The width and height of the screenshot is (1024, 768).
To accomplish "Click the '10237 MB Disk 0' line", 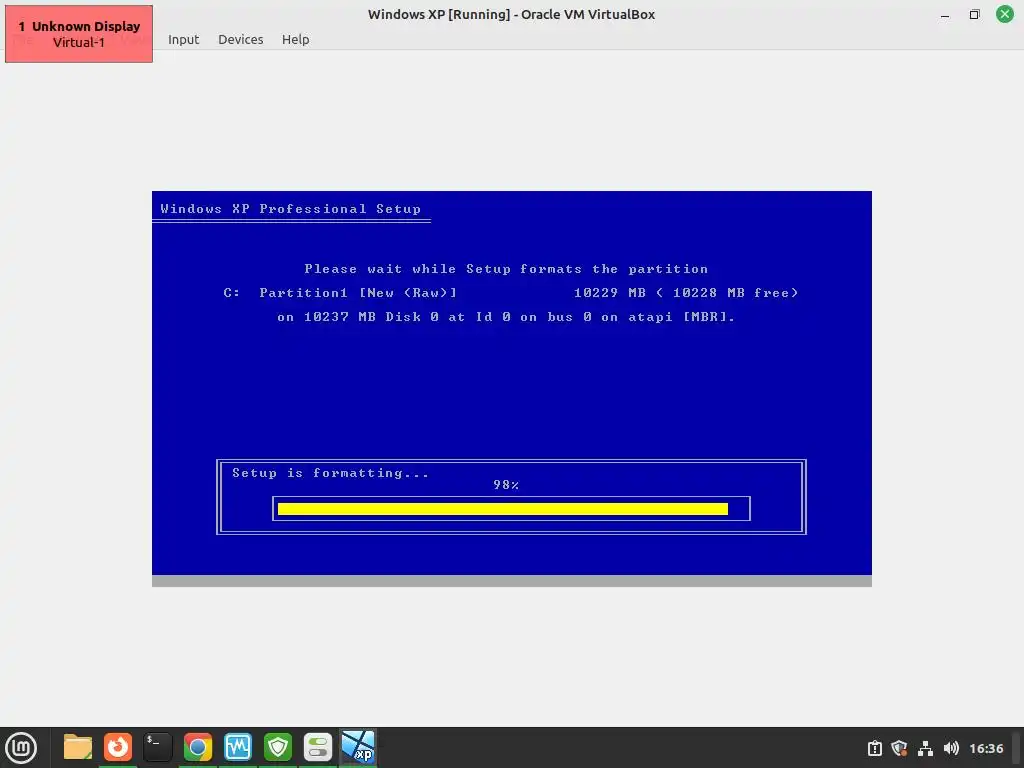I will coord(506,317).
